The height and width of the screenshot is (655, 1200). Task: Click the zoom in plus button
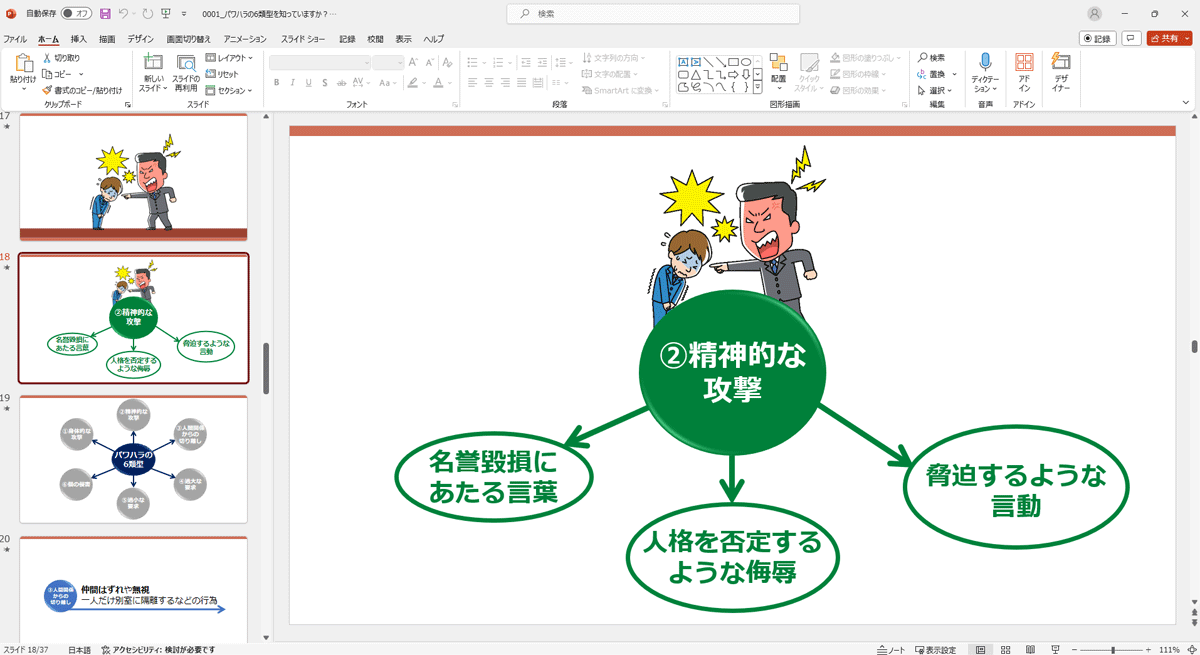click(x=1149, y=649)
